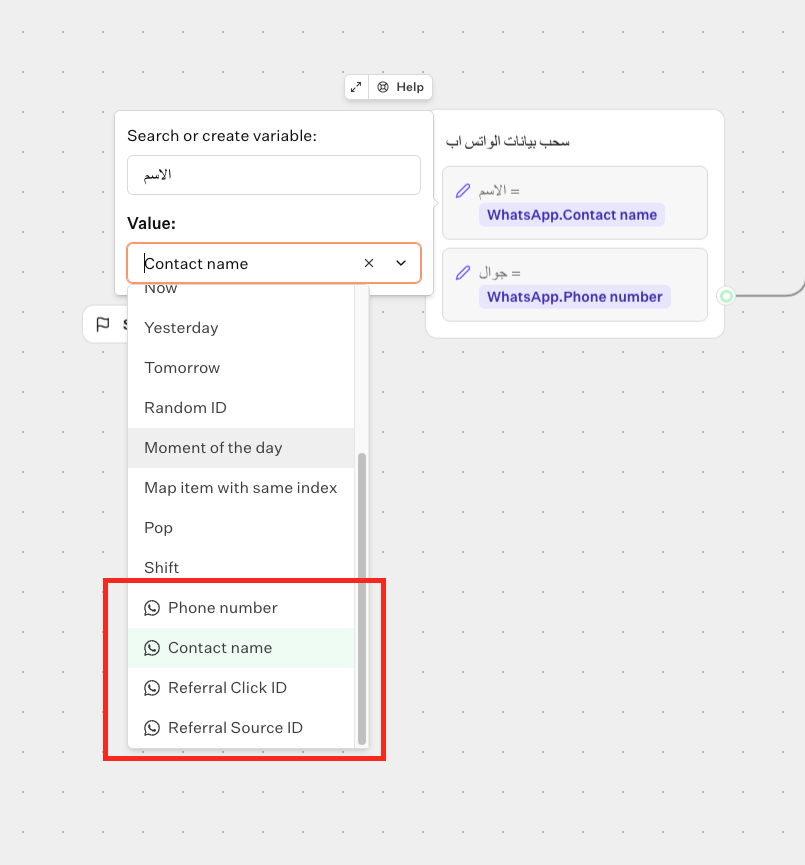The height and width of the screenshot is (865, 805).
Task: Click the WhatsApp.Contact name chip
Action: (x=571, y=215)
